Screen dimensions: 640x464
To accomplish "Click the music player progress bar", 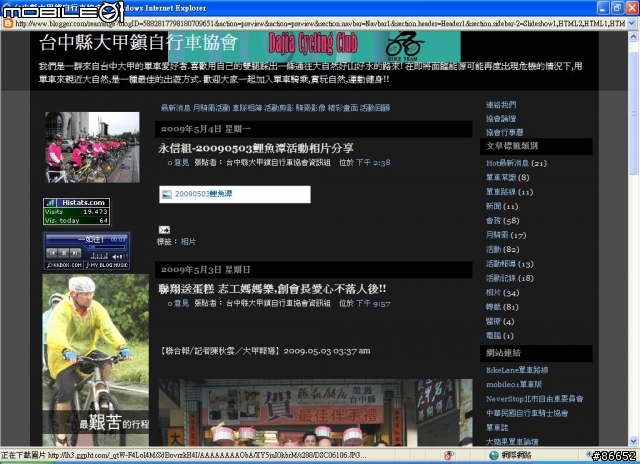I will [107, 247].
